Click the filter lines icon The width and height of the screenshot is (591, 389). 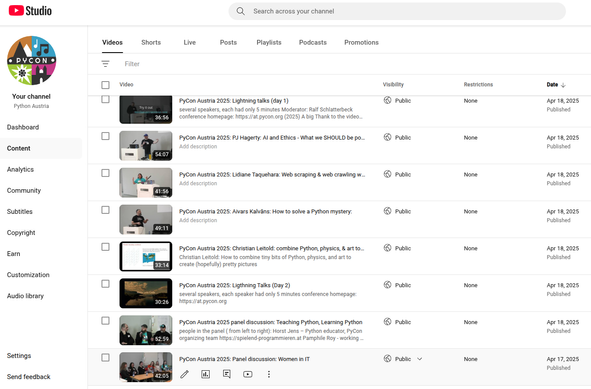[x=106, y=64]
